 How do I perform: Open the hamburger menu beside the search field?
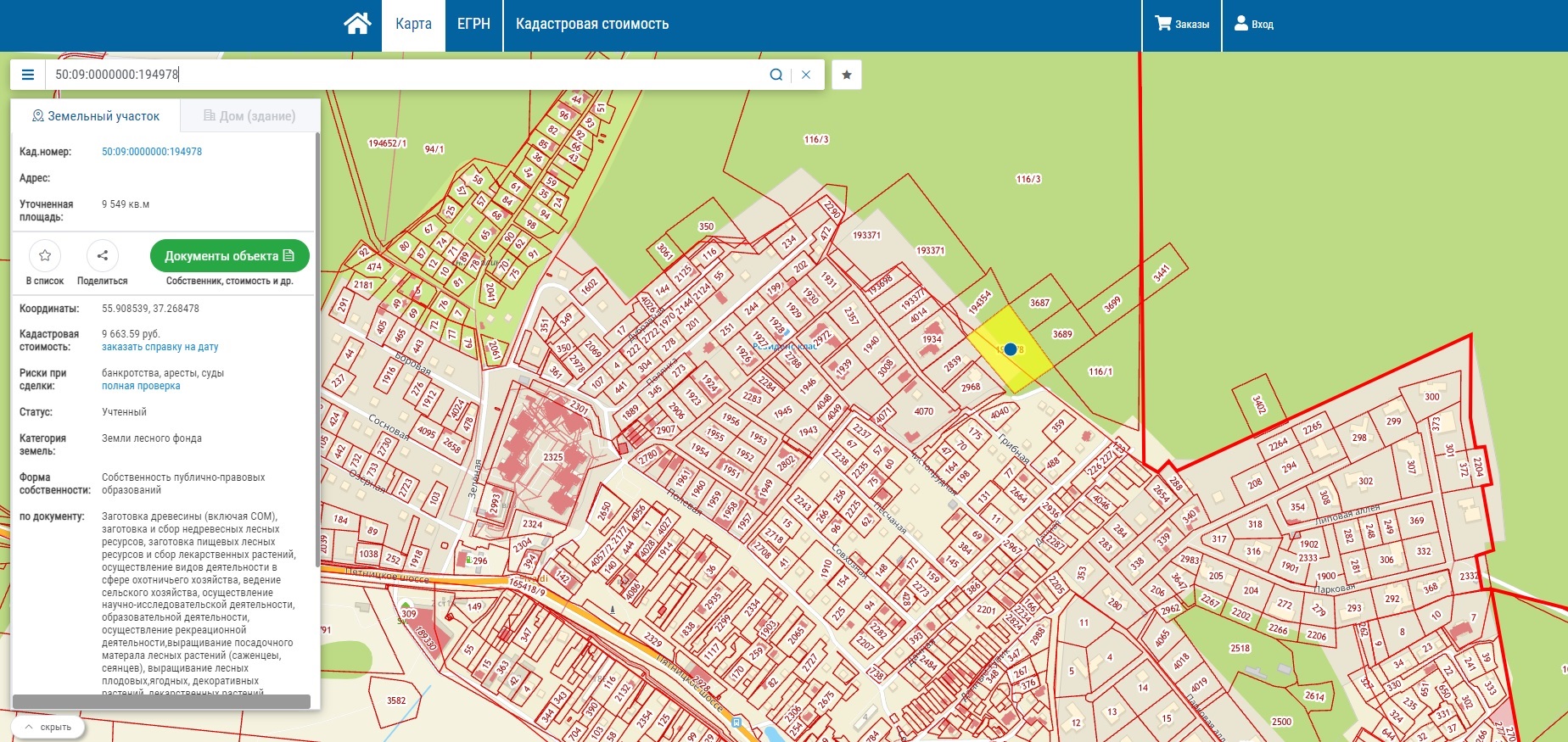tap(28, 75)
